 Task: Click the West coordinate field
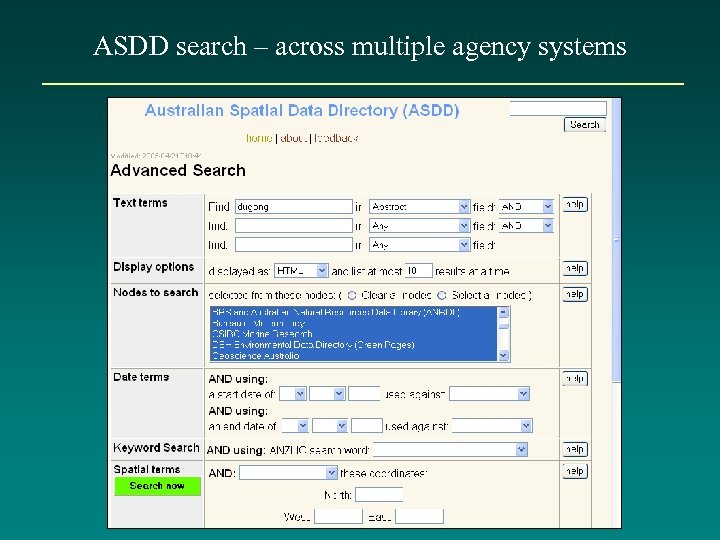click(x=338, y=516)
